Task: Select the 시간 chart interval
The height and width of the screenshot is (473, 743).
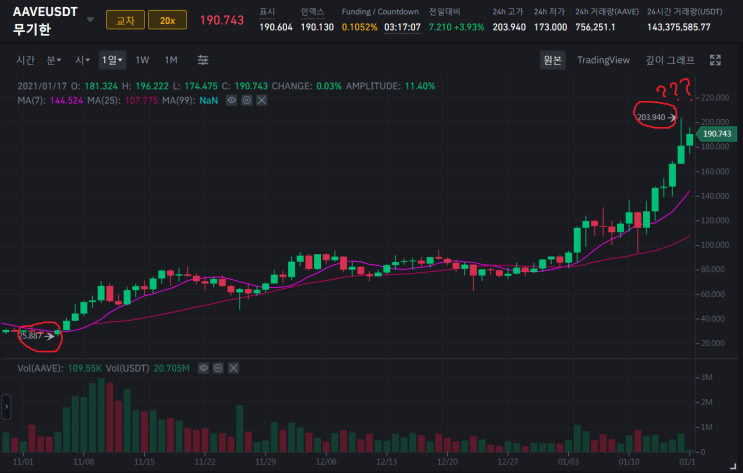Action: pos(25,60)
